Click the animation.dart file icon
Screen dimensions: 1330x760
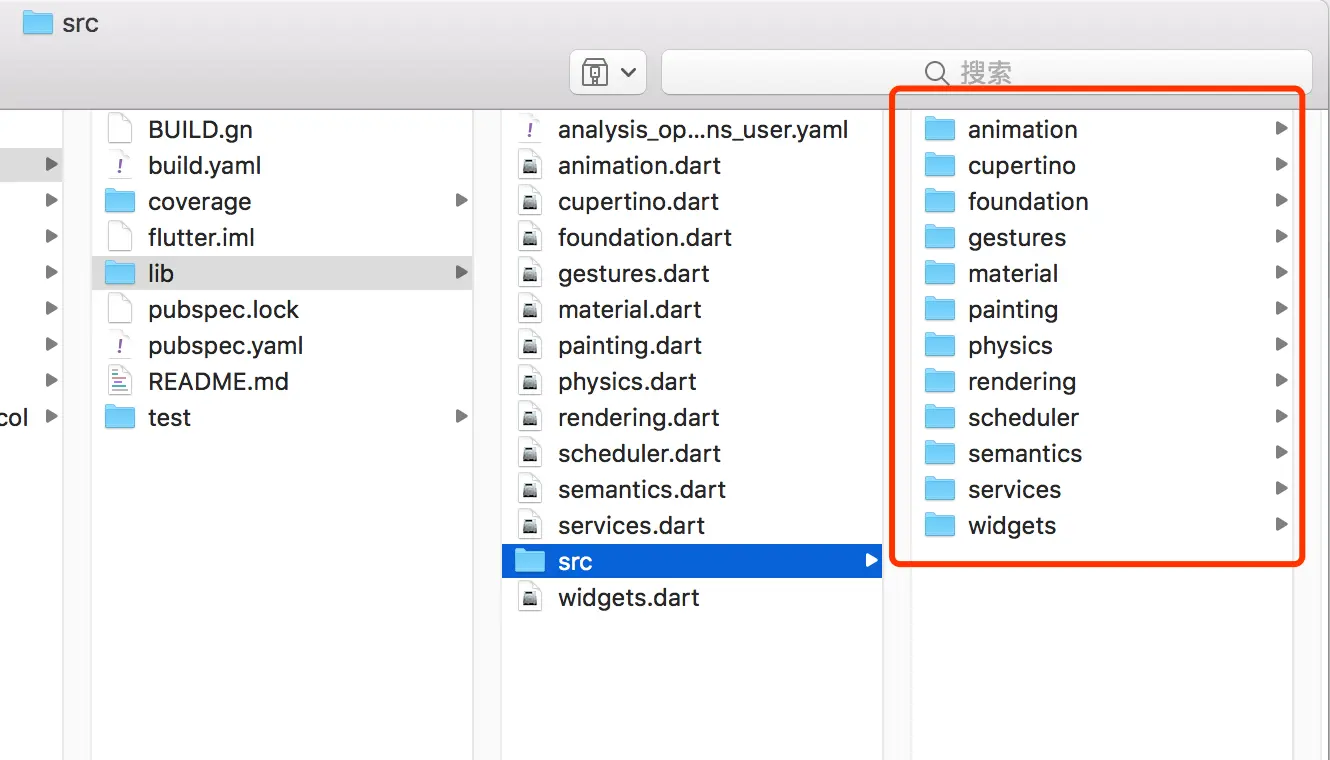tap(530, 165)
